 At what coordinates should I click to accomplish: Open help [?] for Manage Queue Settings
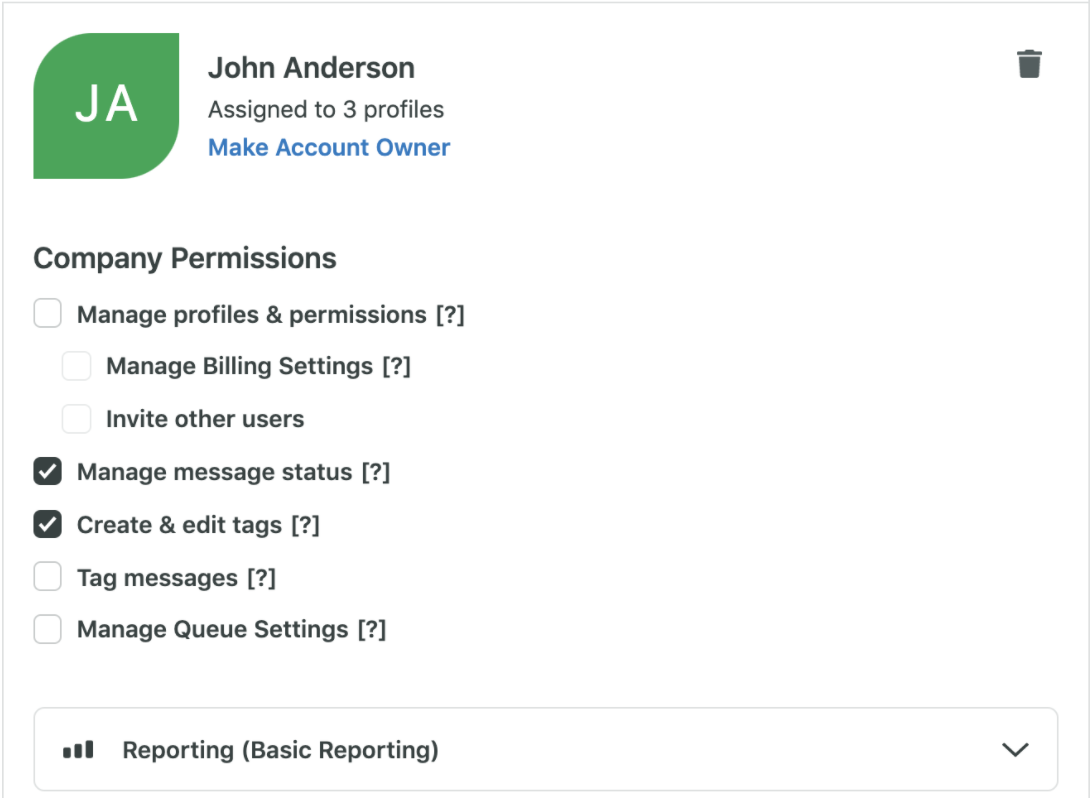tap(371, 630)
